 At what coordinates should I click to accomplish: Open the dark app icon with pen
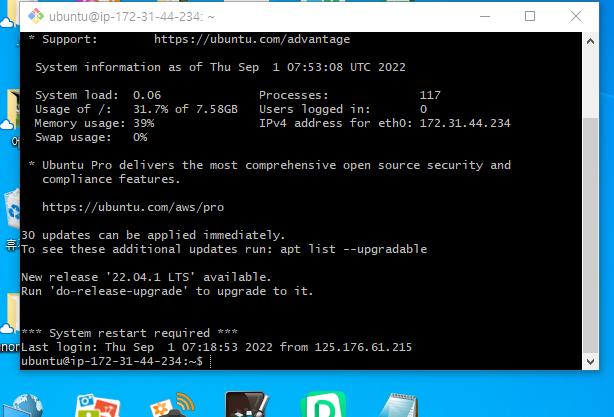tap(247, 405)
